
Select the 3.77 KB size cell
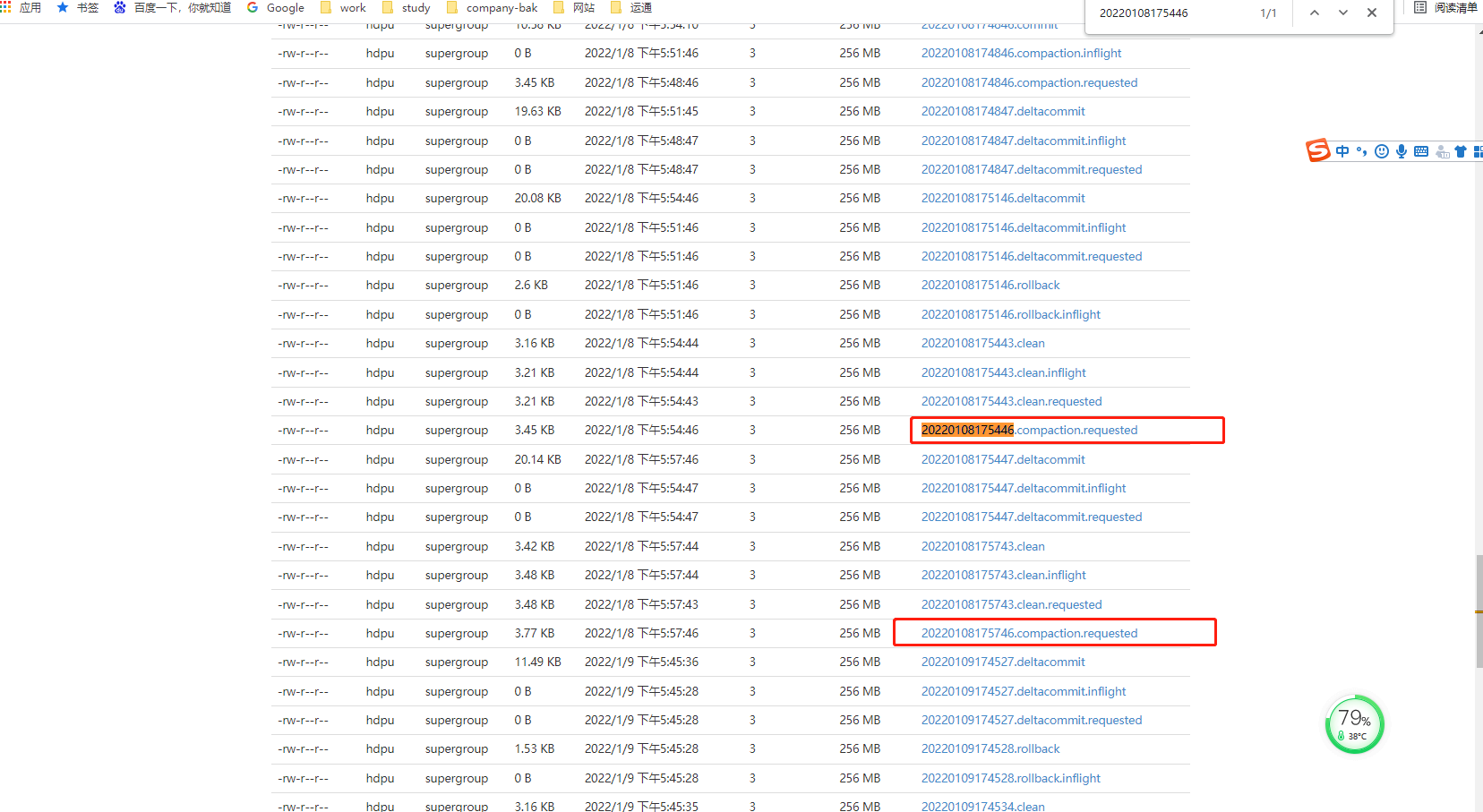[x=534, y=633]
